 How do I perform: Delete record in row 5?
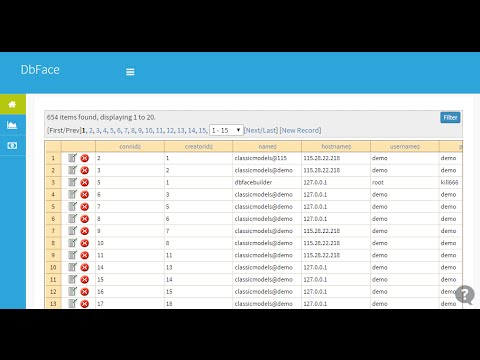tap(85, 207)
